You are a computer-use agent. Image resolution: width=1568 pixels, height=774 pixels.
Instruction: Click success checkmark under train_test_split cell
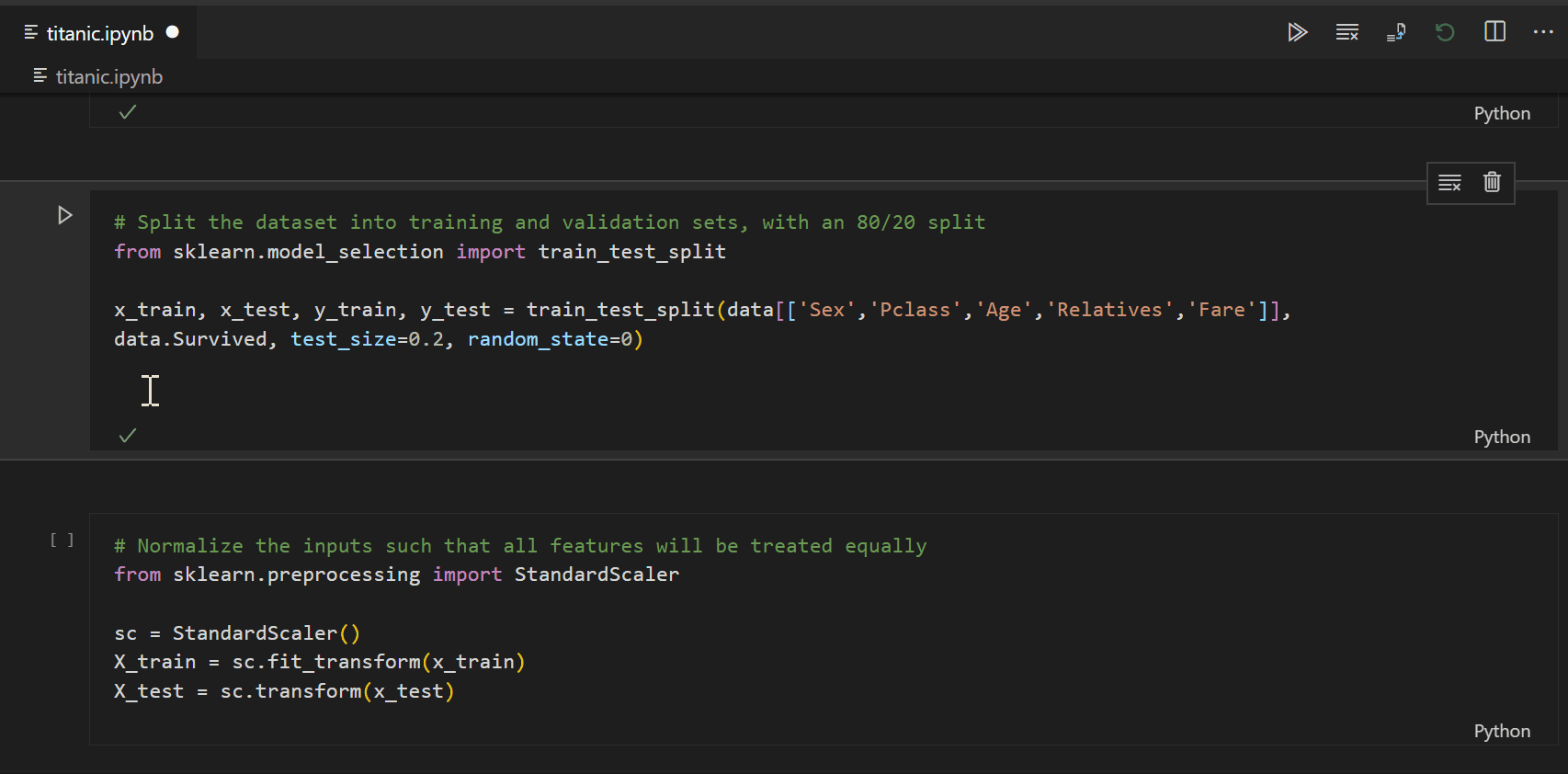[128, 436]
